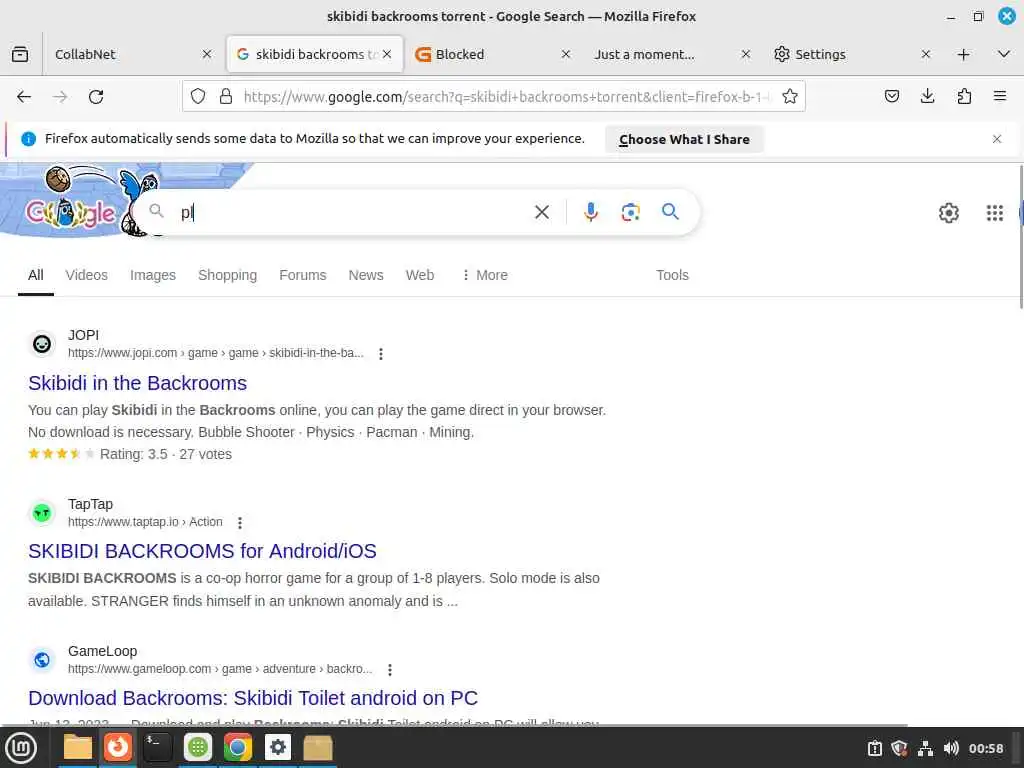1024x768 pixels.
Task: Open the Terminal from the taskbar
Action: [157, 747]
